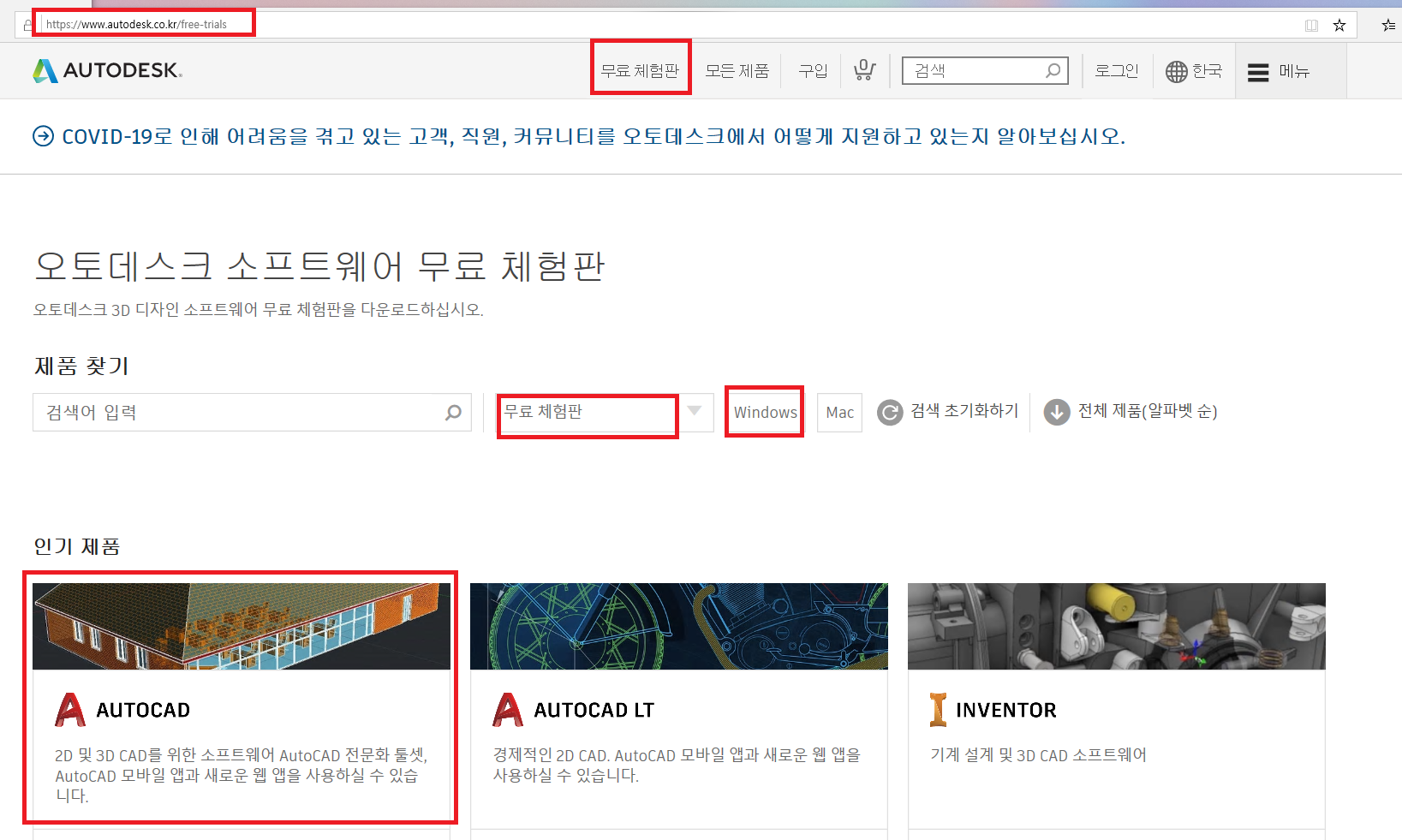Click the AutoCAD red A logo
The image size is (1402, 840).
click(70, 710)
